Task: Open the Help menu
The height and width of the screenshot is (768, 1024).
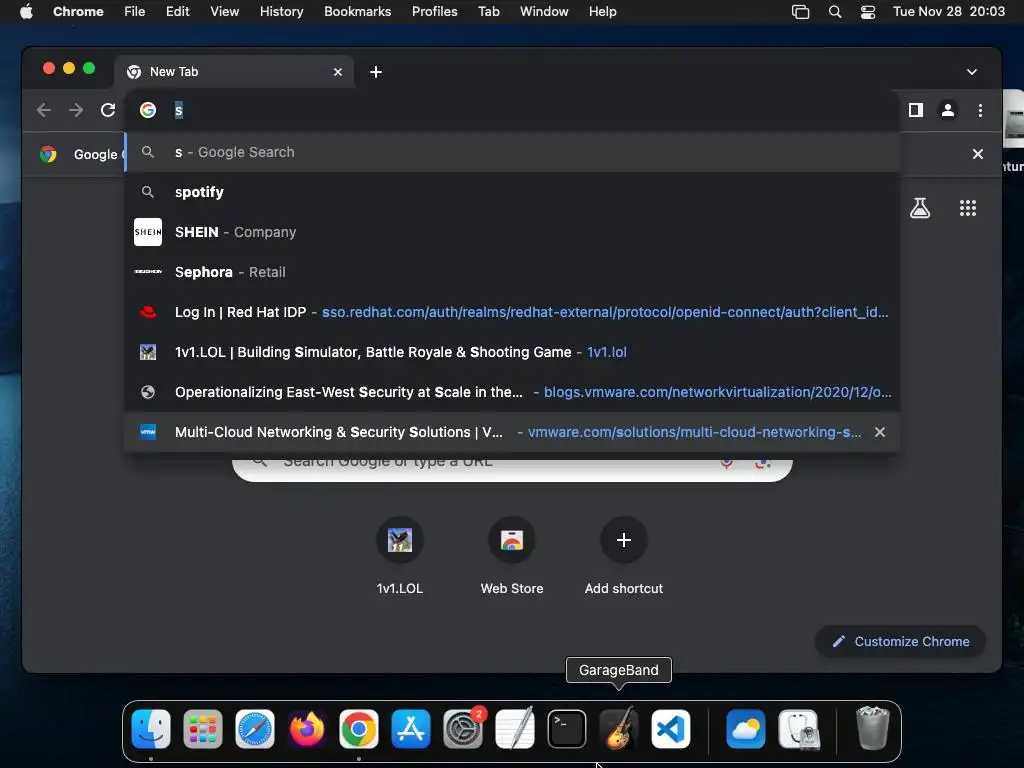Action: [x=602, y=12]
